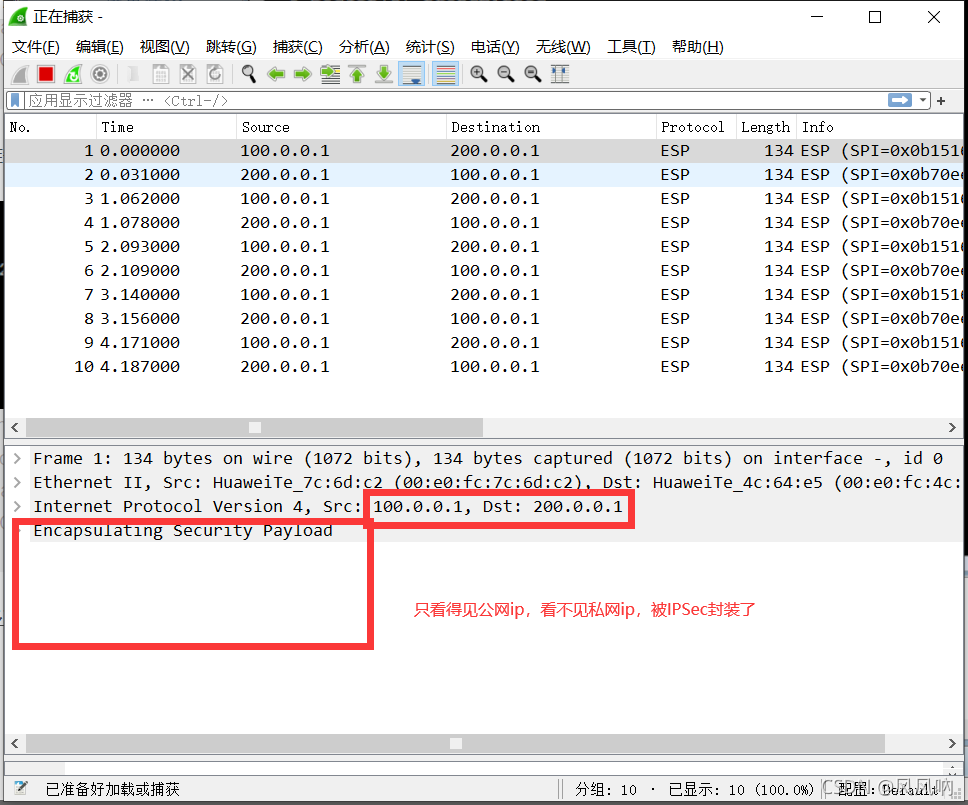Sort by the No. column header
This screenshot has height=805, width=968.
coord(51,127)
